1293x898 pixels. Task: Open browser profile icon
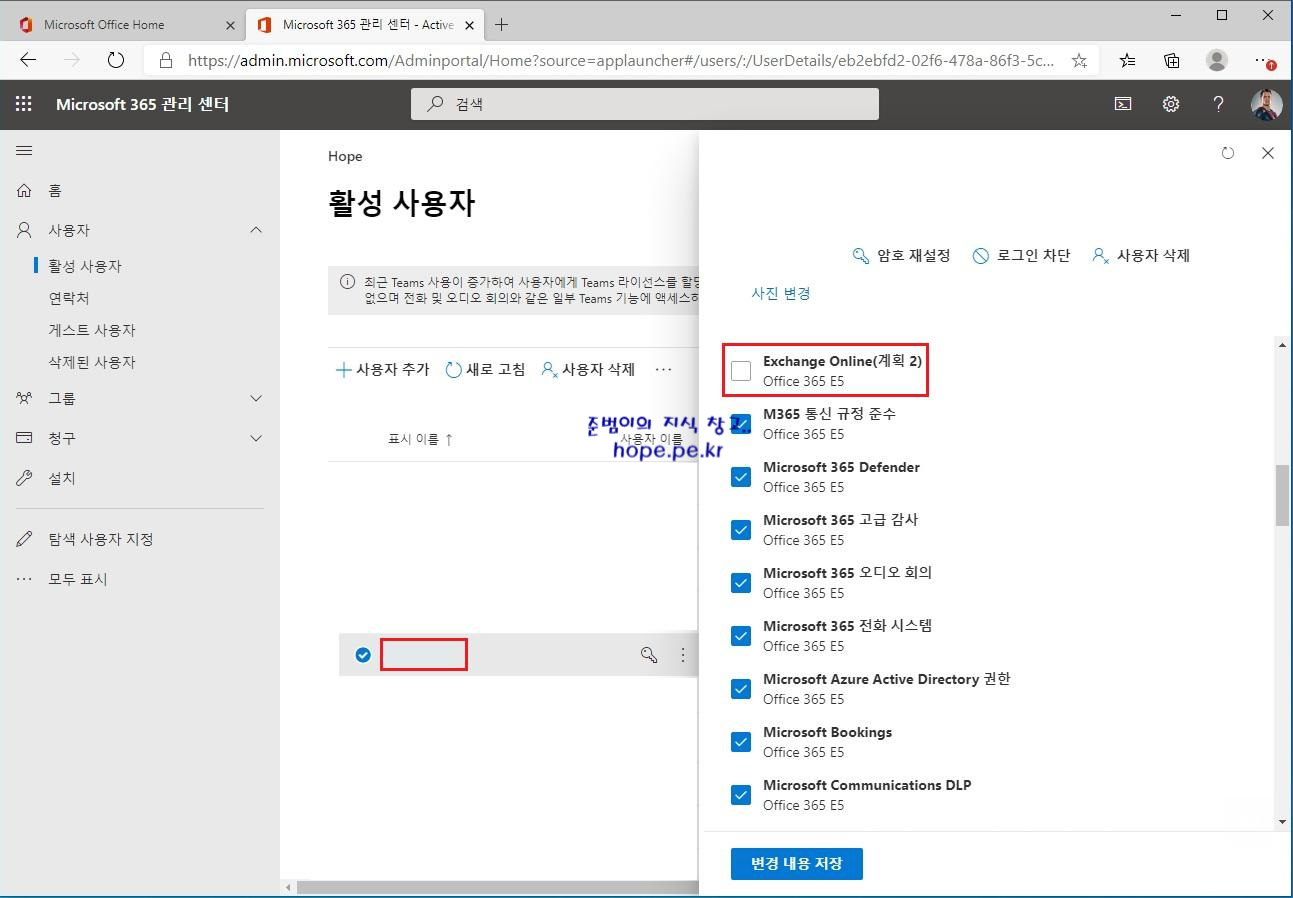[x=1217, y=60]
